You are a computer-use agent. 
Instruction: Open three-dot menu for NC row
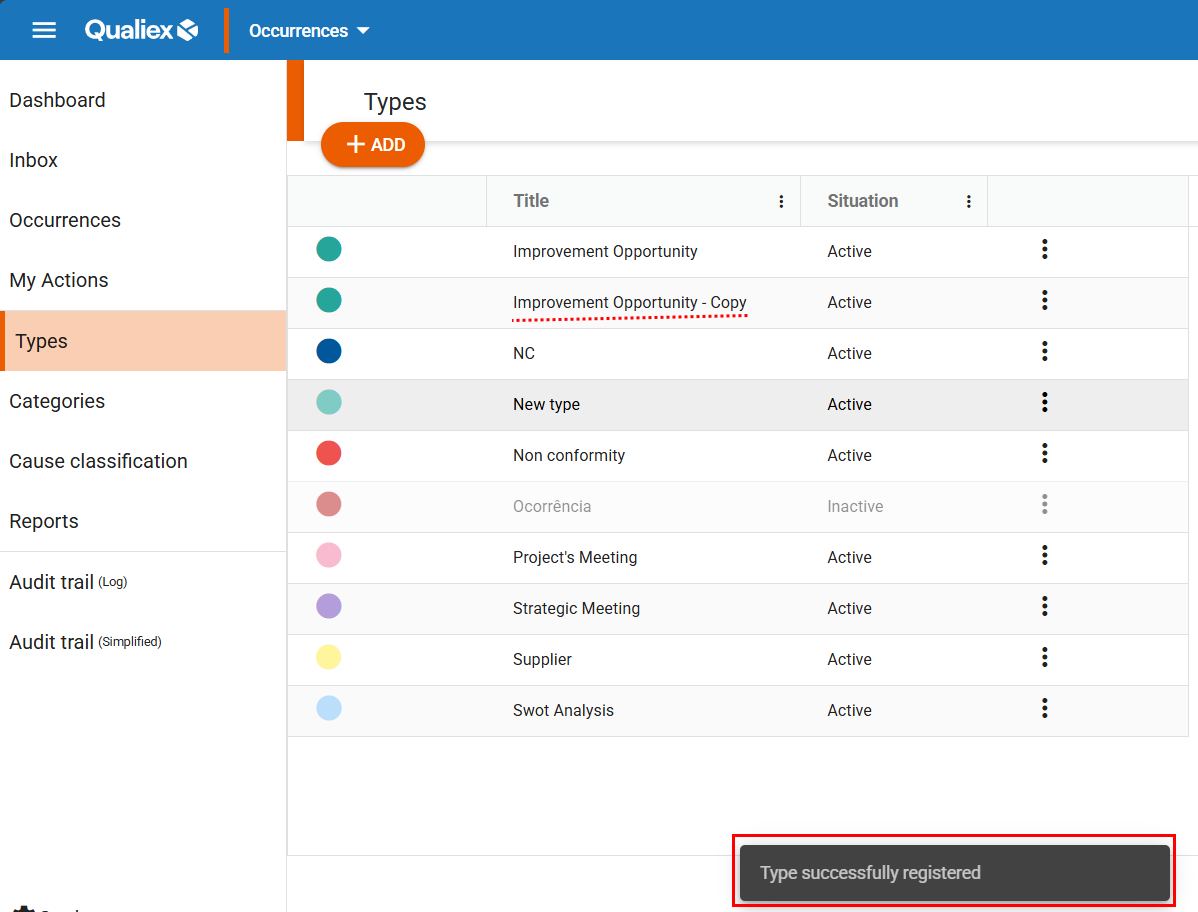click(1044, 352)
